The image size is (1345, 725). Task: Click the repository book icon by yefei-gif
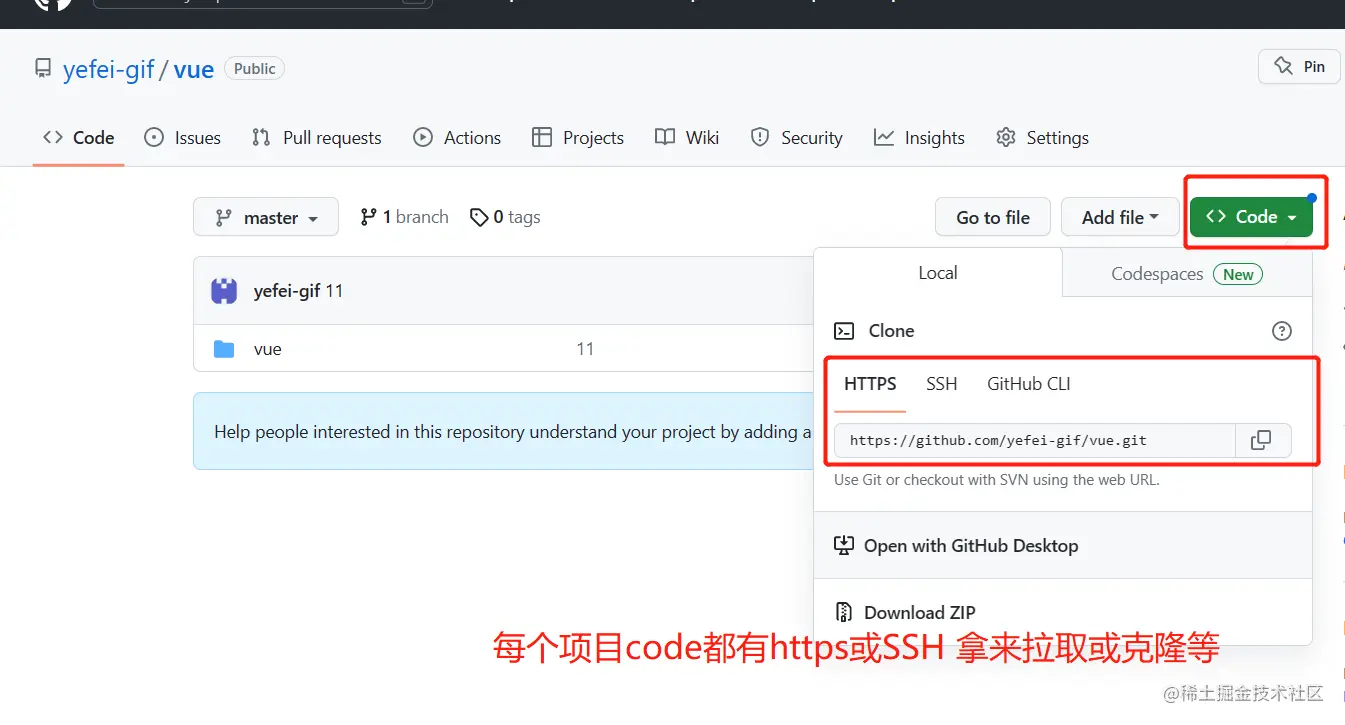tap(43, 69)
